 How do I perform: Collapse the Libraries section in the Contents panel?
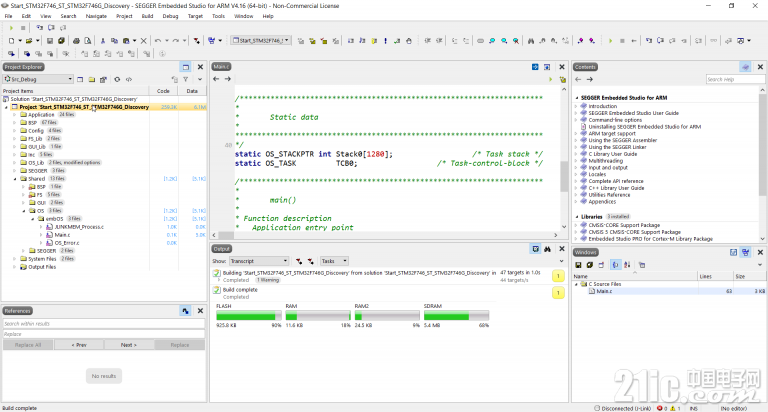(x=577, y=217)
